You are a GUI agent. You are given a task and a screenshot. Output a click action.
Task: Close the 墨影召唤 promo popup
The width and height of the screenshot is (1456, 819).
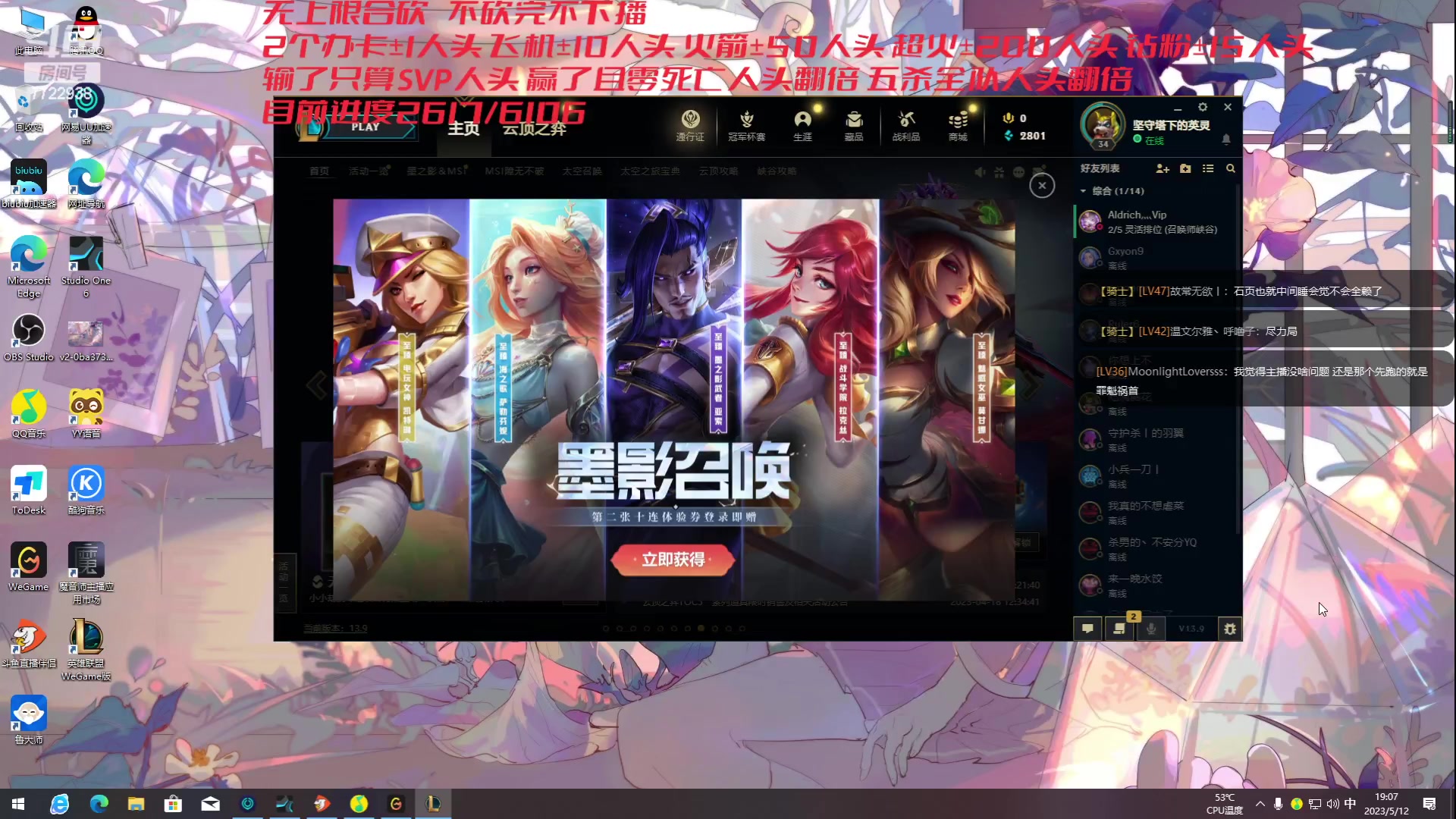coord(1042,185)
